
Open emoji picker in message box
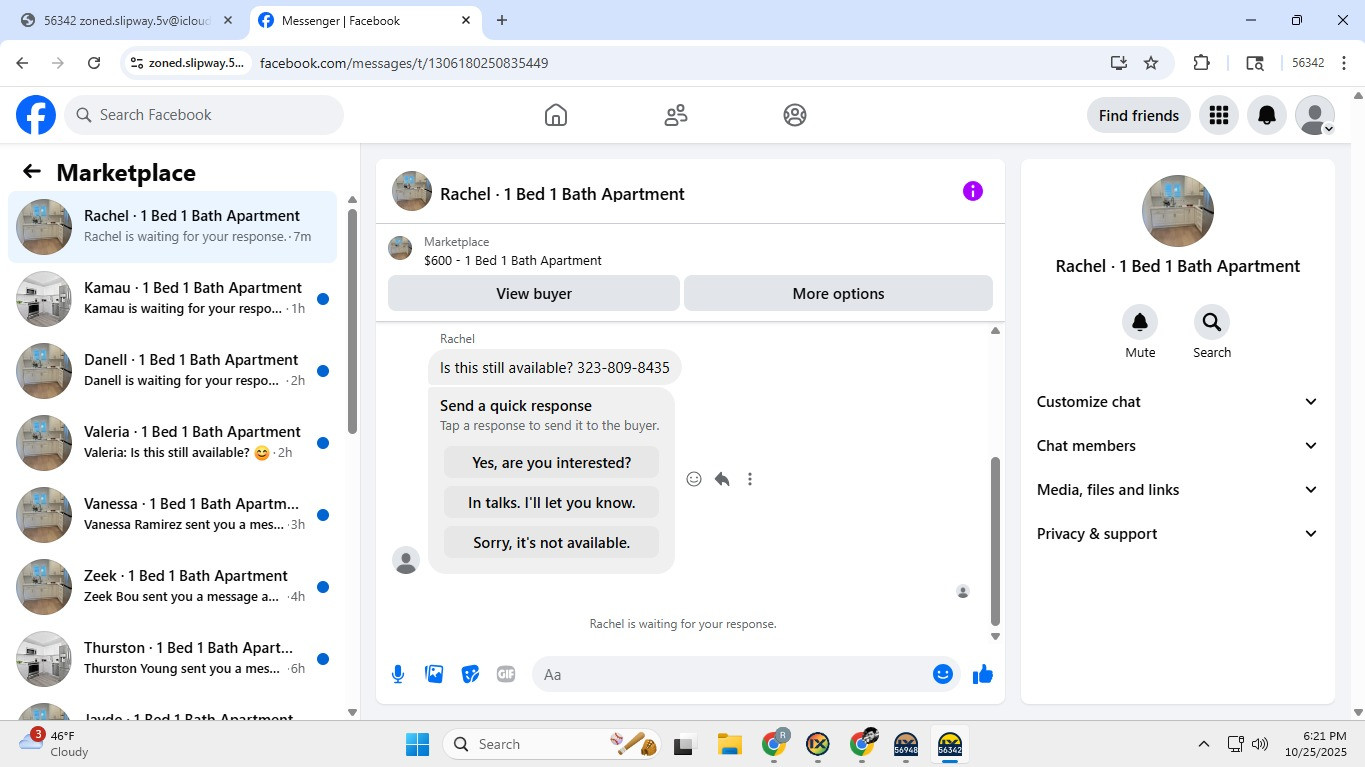[942, 674]
